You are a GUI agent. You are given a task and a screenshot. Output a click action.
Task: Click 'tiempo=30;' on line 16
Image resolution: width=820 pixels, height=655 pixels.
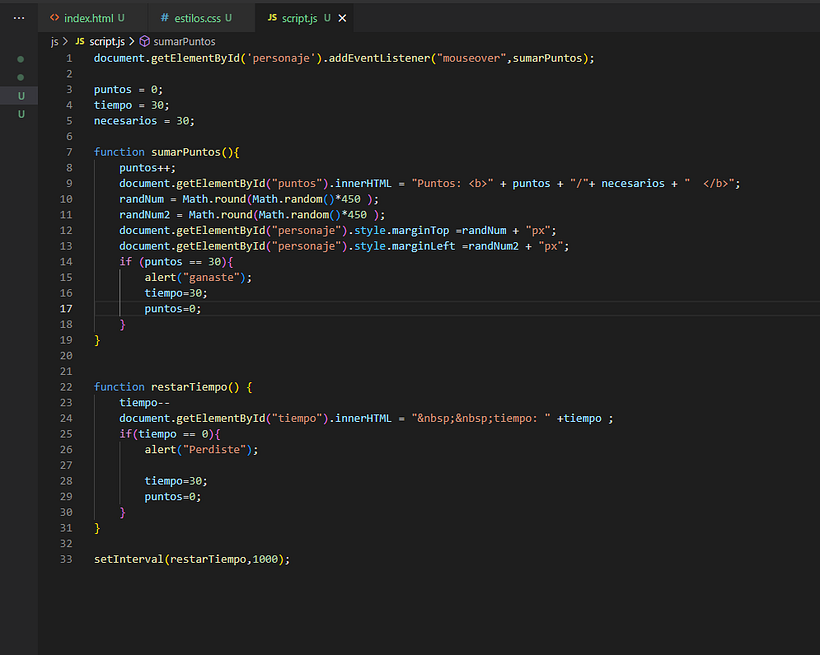coord(176,293)
